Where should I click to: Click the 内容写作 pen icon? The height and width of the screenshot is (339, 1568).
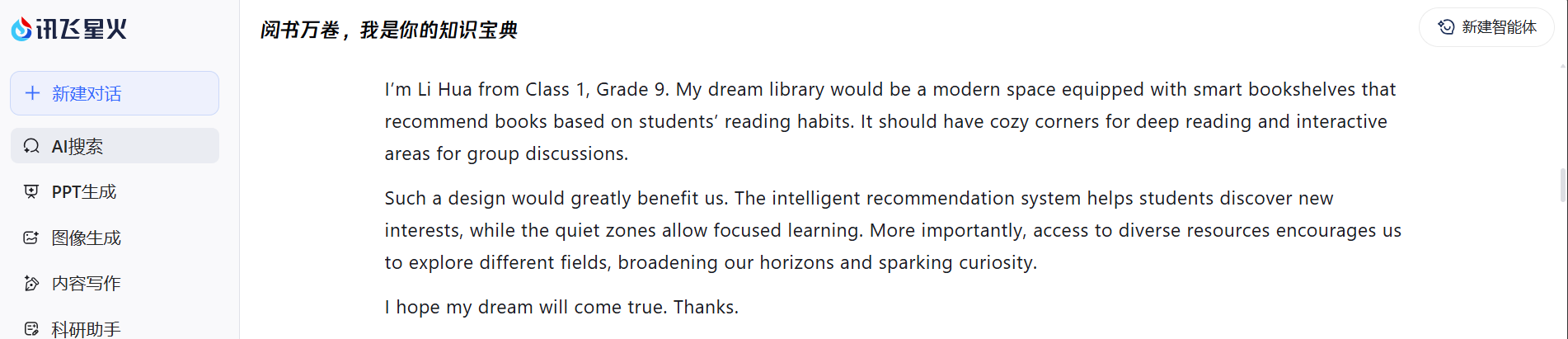31,284
